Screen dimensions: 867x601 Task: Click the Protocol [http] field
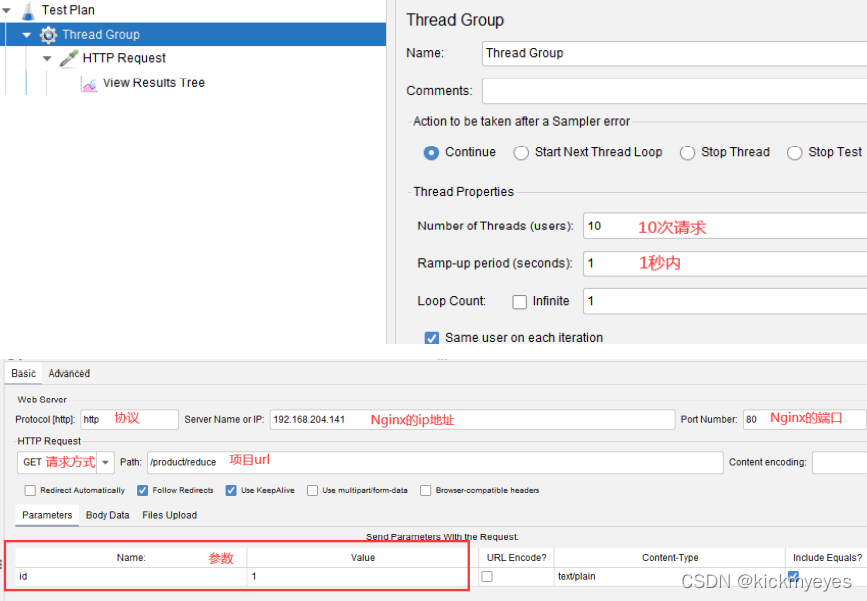coord(129,420)
